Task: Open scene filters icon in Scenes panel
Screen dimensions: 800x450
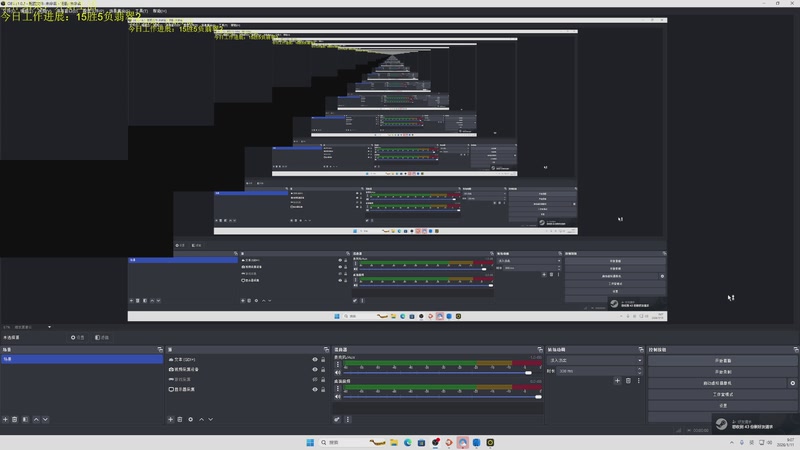Action: [25, 419]
